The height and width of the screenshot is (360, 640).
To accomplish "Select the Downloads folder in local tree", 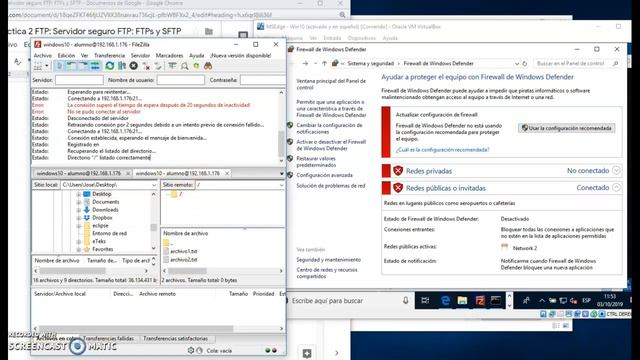I will [x=105, y=210].
